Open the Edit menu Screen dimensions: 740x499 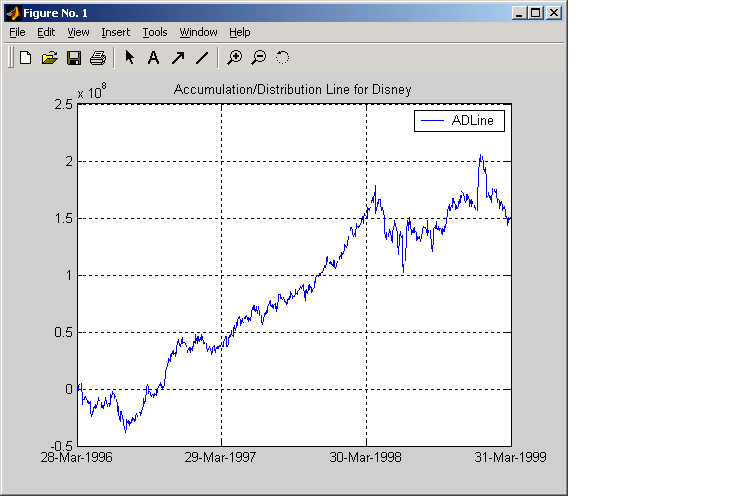coord(46,32)
